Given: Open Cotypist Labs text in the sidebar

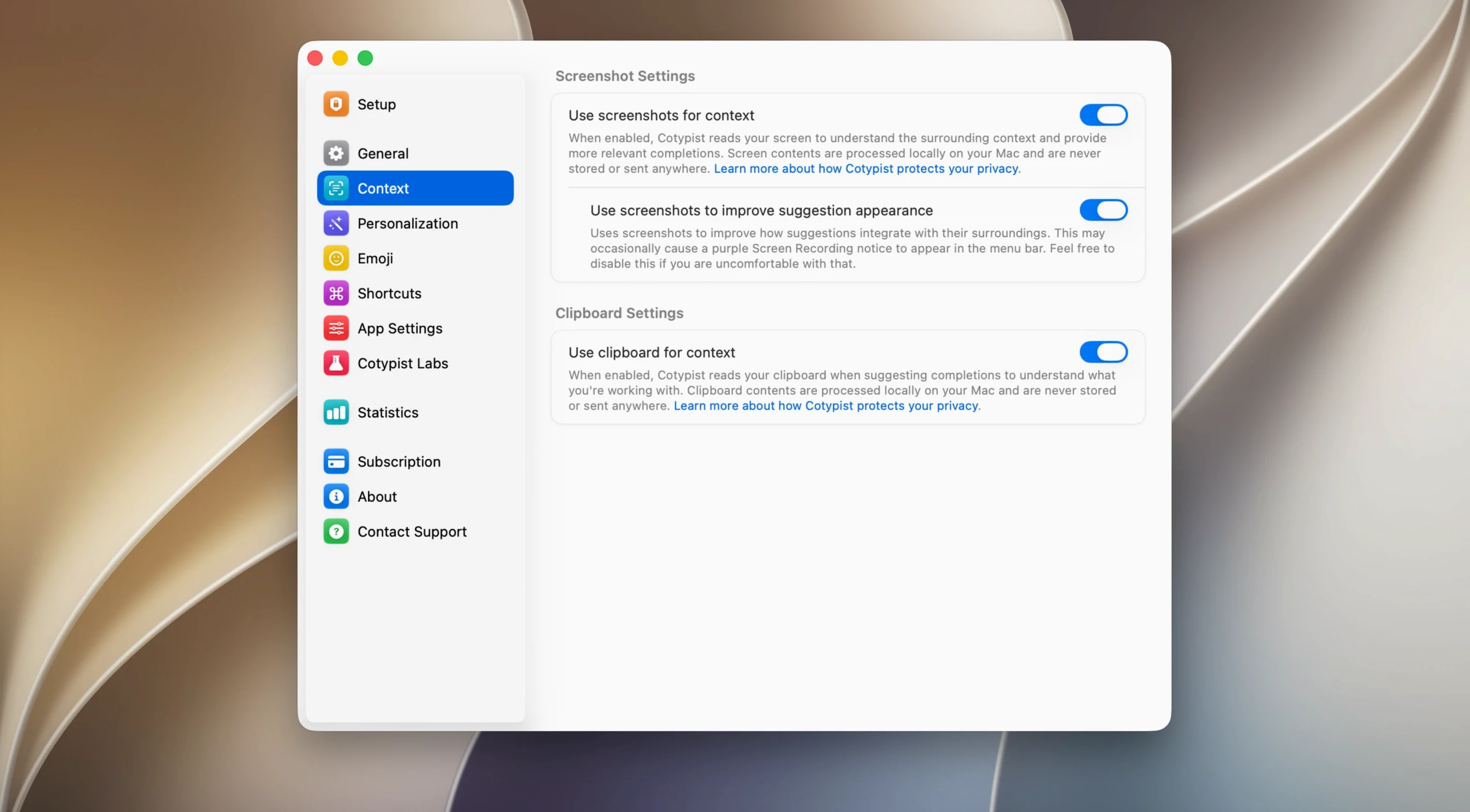Looking at the screenshot, I should [x=403, y=364].
